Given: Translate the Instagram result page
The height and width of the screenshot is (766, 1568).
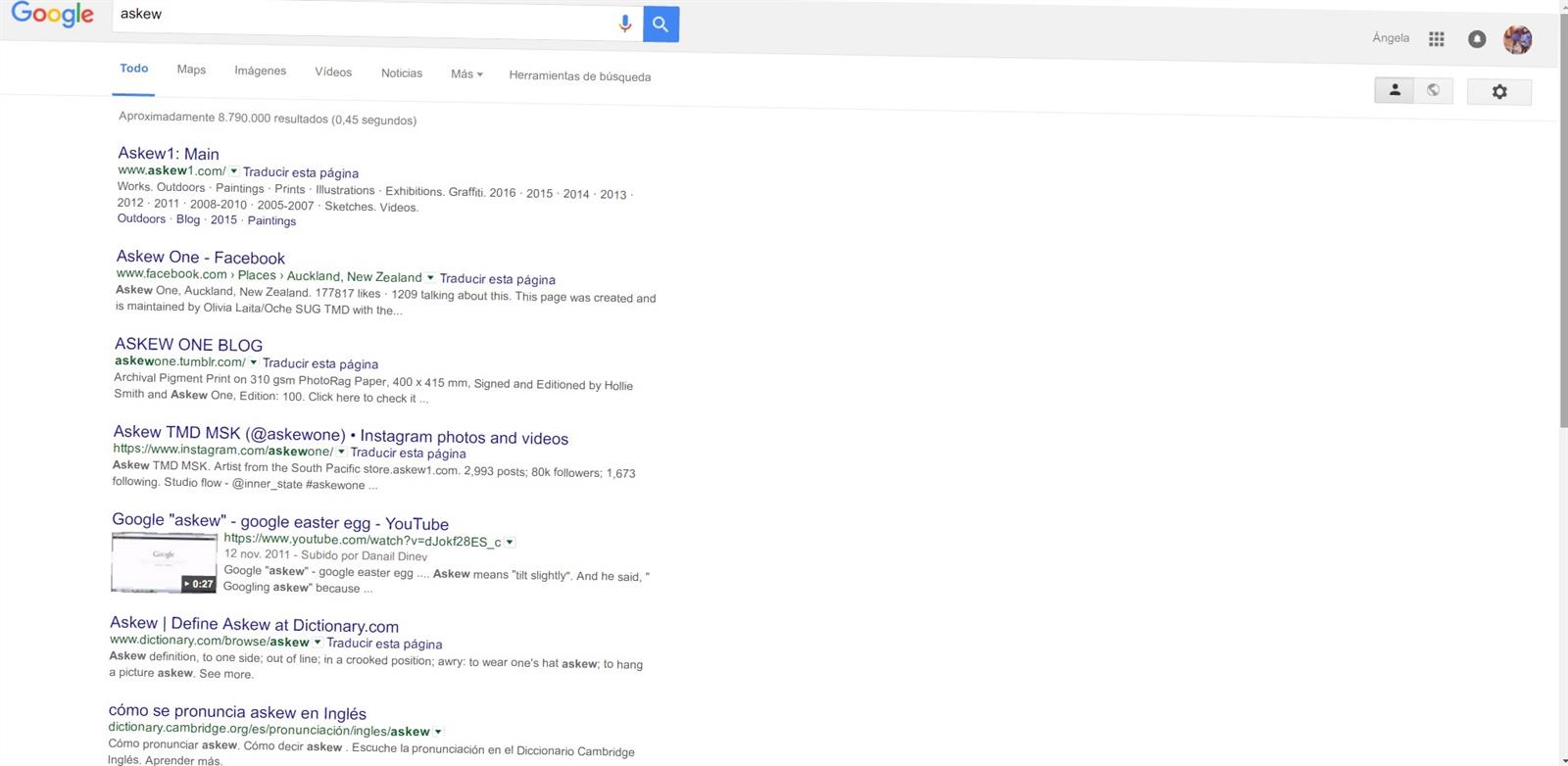Looking at the screenshot, I should point(409,453).
